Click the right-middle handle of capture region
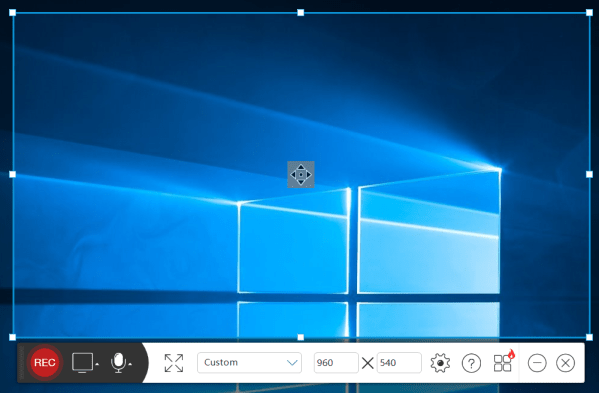 [589, 174]
